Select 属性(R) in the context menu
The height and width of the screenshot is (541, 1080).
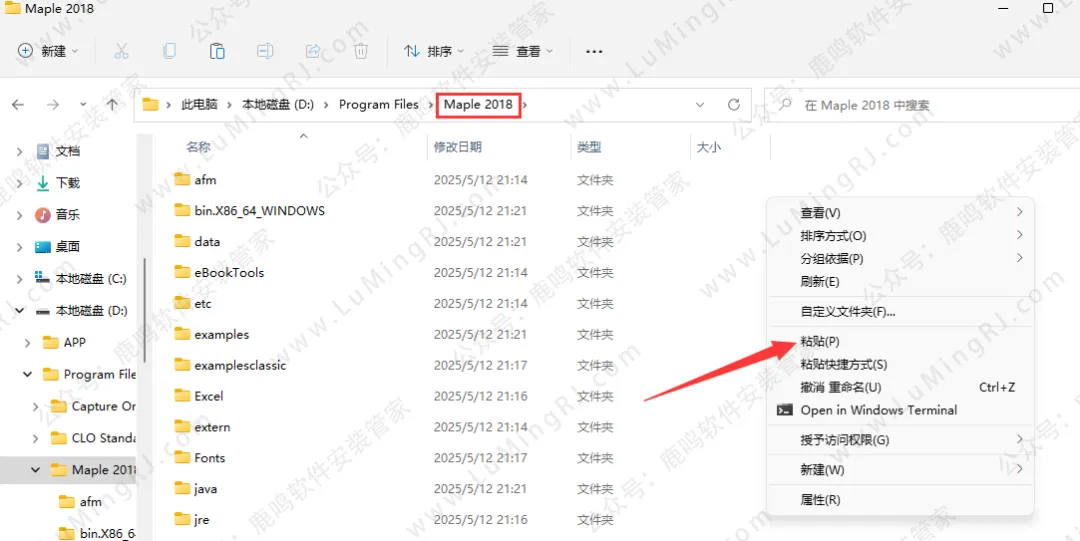820,499
